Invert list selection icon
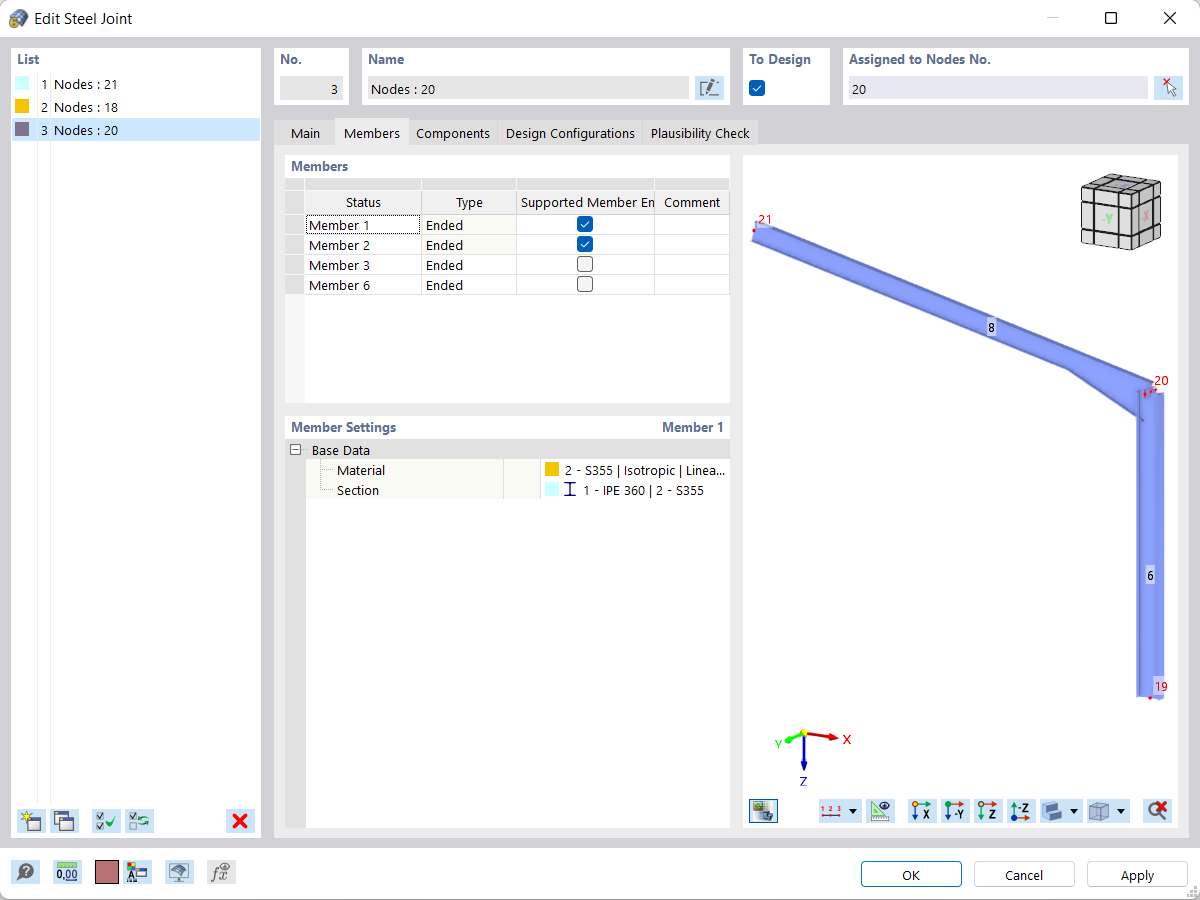The width and height of the screenshot is (1200, 900). [139, 821]
